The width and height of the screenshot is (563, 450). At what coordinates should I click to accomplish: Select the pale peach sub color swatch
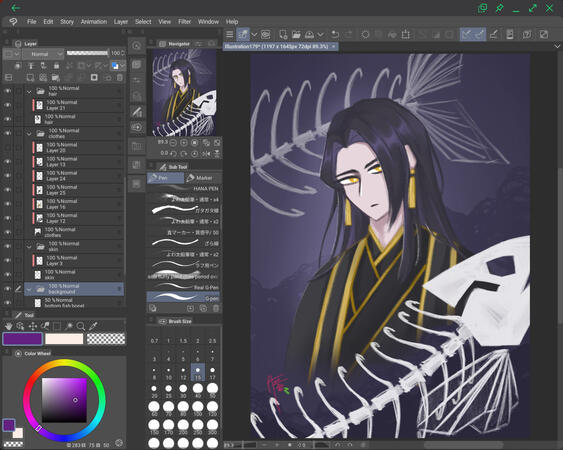point(64,339)
